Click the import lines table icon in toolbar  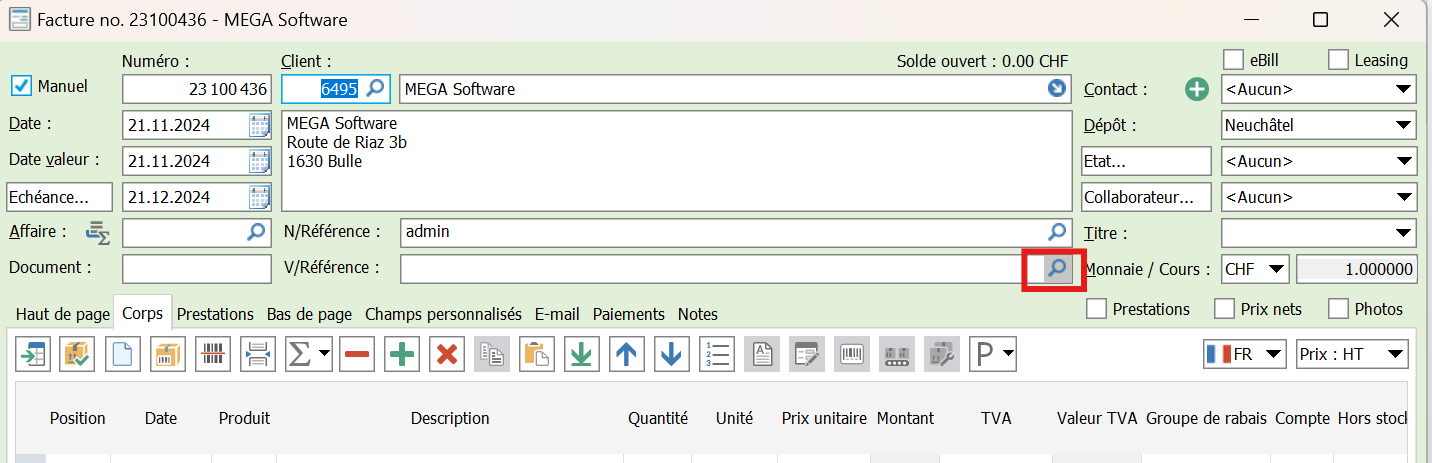(33, 354)
